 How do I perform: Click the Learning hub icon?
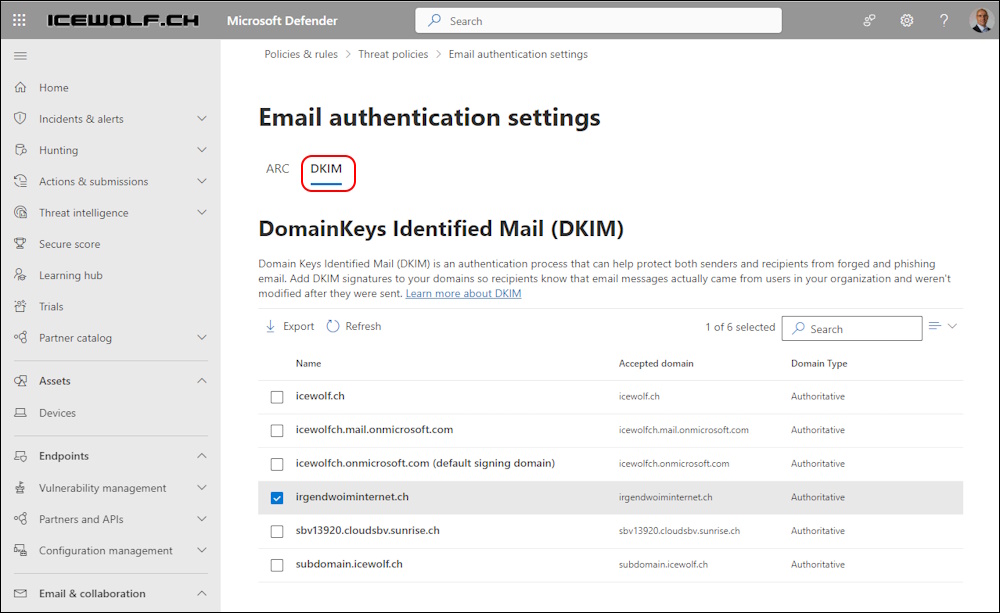[x=20, y=275]
